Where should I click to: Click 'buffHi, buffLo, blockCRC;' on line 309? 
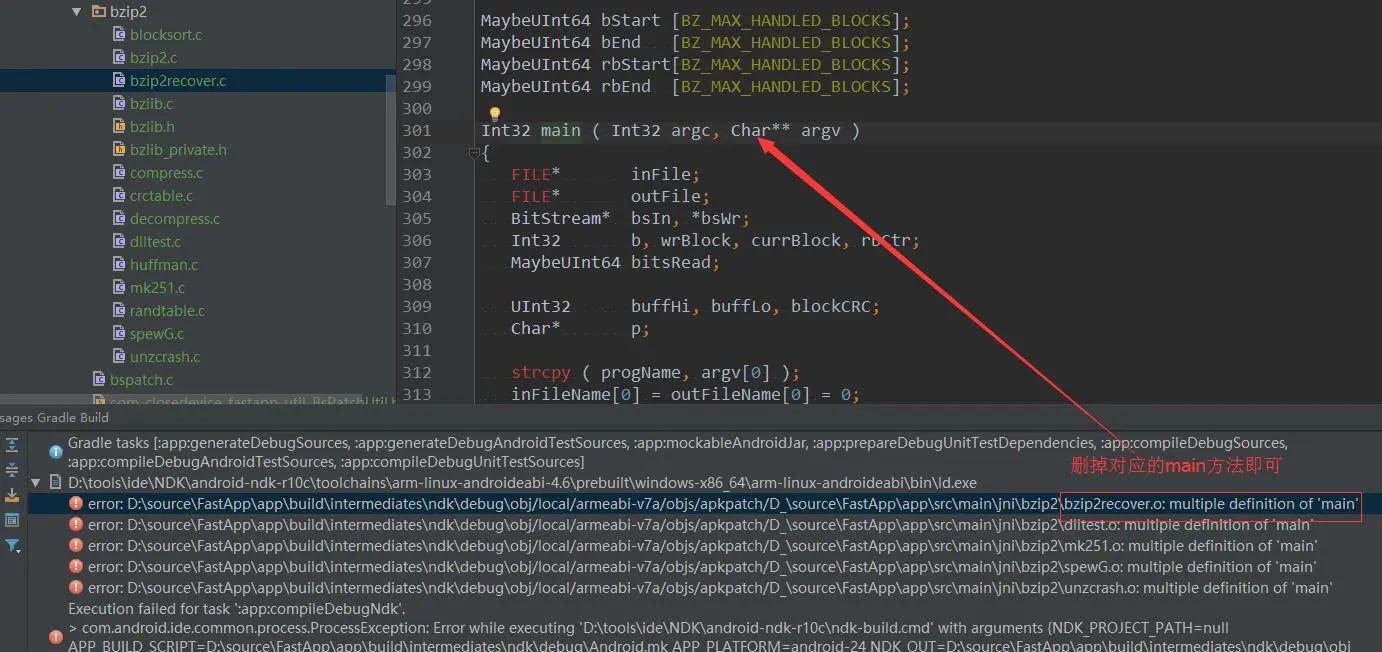[x=755, y=307]
